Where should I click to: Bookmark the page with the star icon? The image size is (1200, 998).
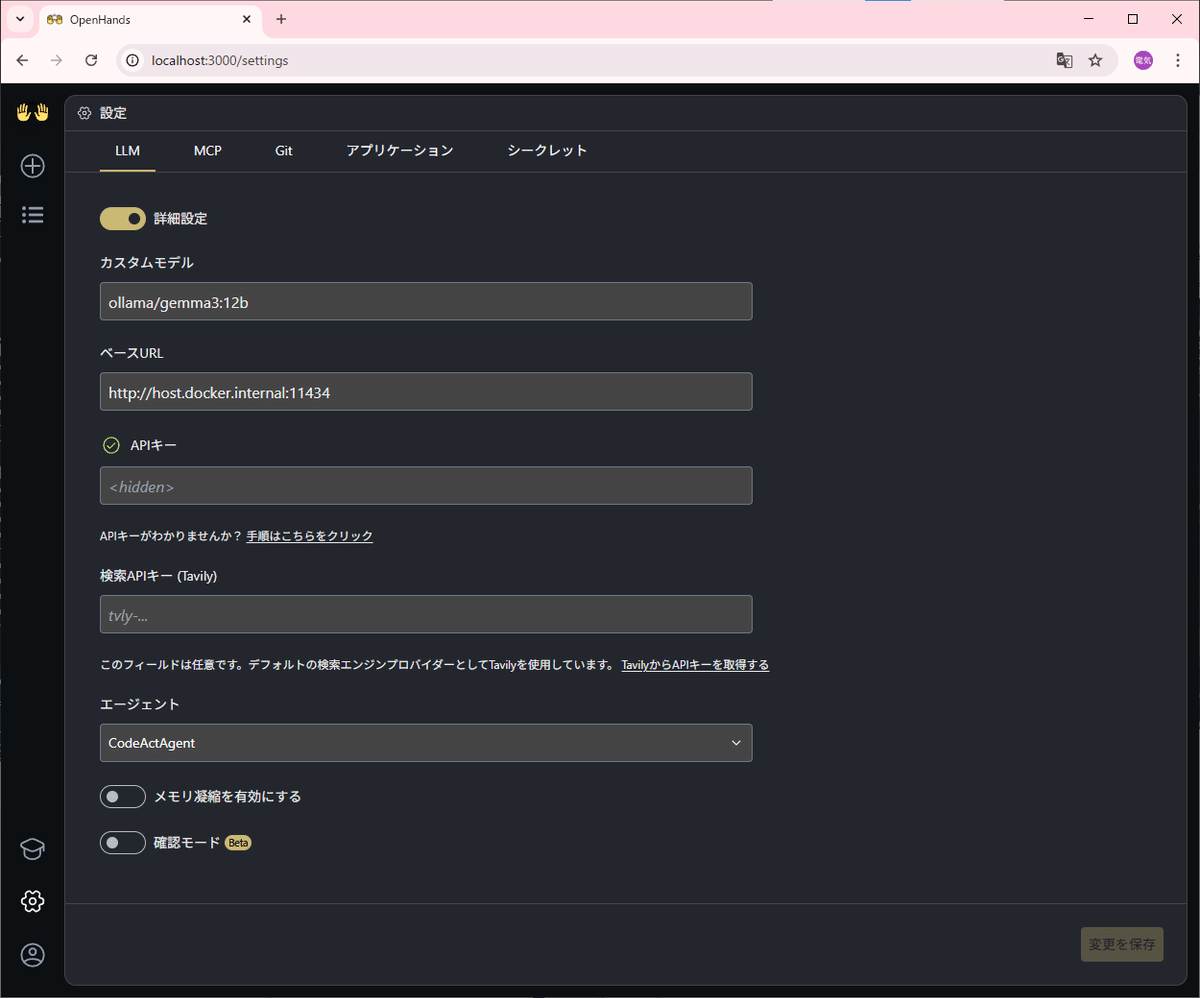click(x=1096, y=60)
